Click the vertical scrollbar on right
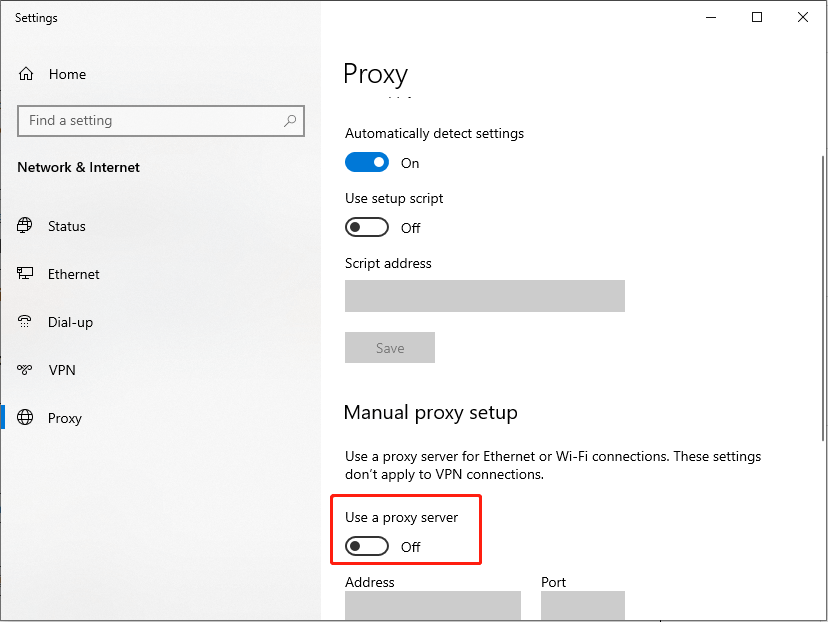The width and height of the screenshot is (828, 622). (822, 298)
